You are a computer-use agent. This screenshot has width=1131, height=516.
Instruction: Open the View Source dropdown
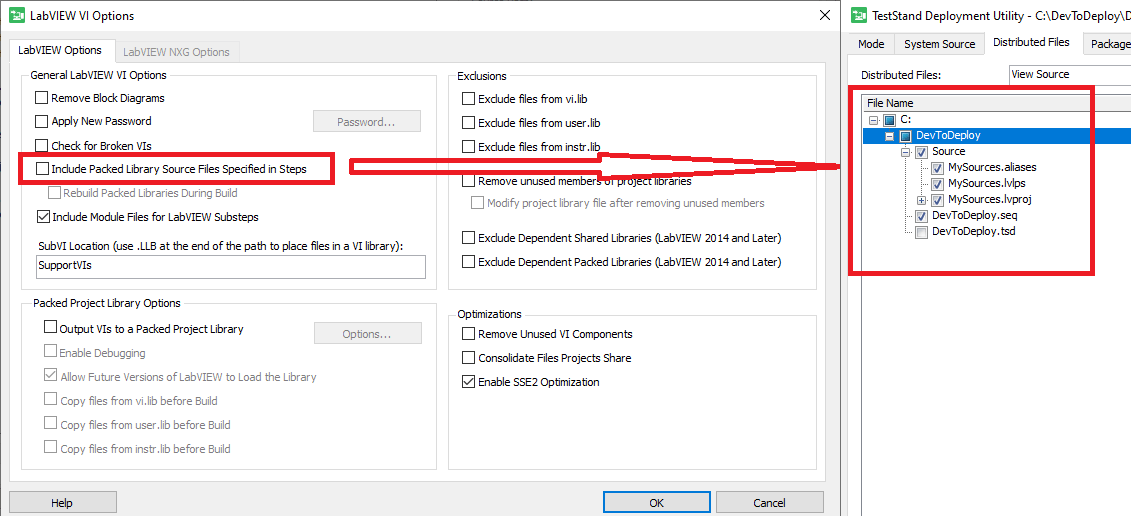(x=1069, y=74)
